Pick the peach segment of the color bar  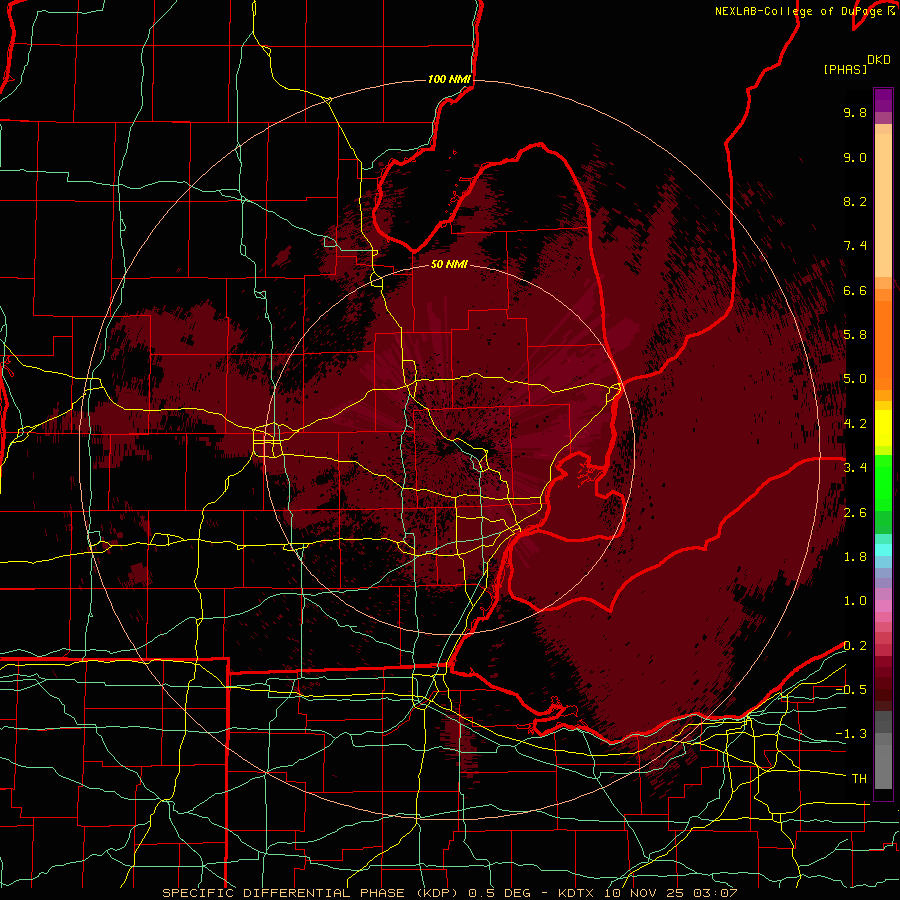click(883, 201)
